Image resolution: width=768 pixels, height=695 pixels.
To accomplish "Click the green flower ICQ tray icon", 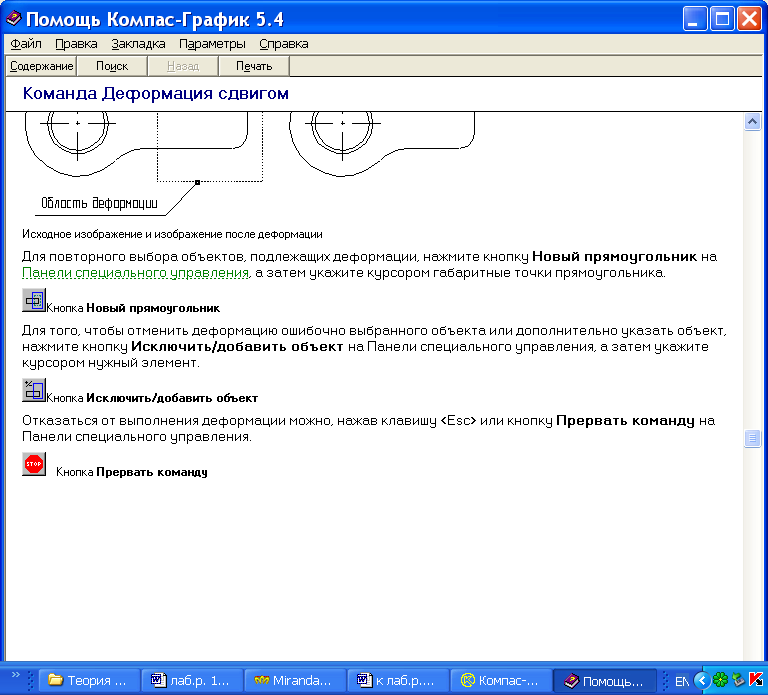I will (x=720, y=680).
